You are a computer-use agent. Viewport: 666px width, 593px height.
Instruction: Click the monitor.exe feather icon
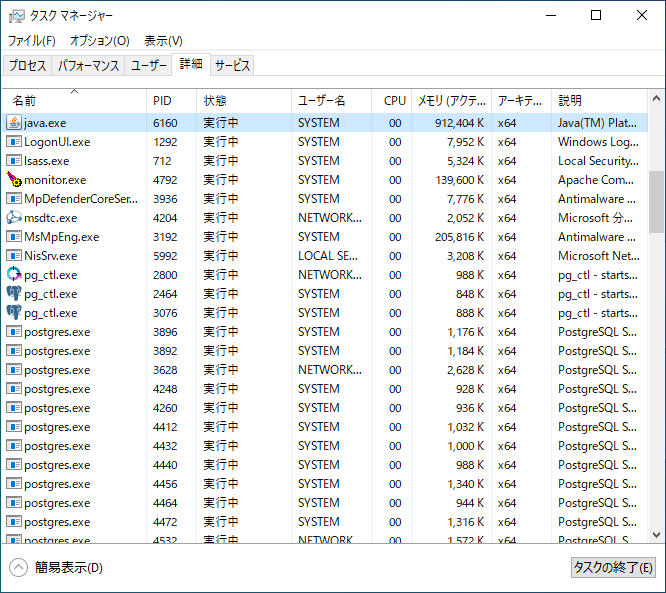pos(14,180)
